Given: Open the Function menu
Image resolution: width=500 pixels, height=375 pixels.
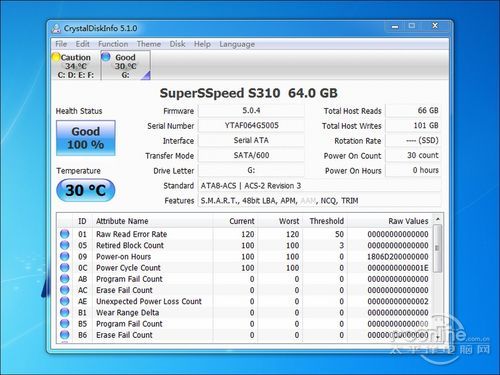Looking at the screenshot, I should tap(113, 44).
